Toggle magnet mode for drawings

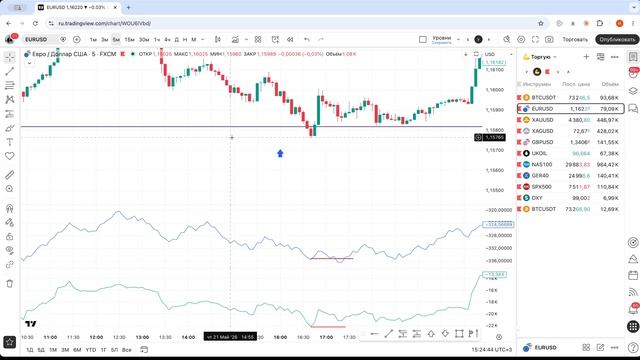(10, 208)
